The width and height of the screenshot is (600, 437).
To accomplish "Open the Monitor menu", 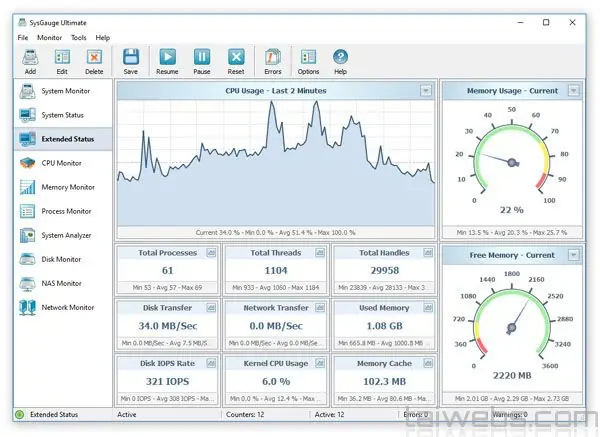I will [49, 38].
